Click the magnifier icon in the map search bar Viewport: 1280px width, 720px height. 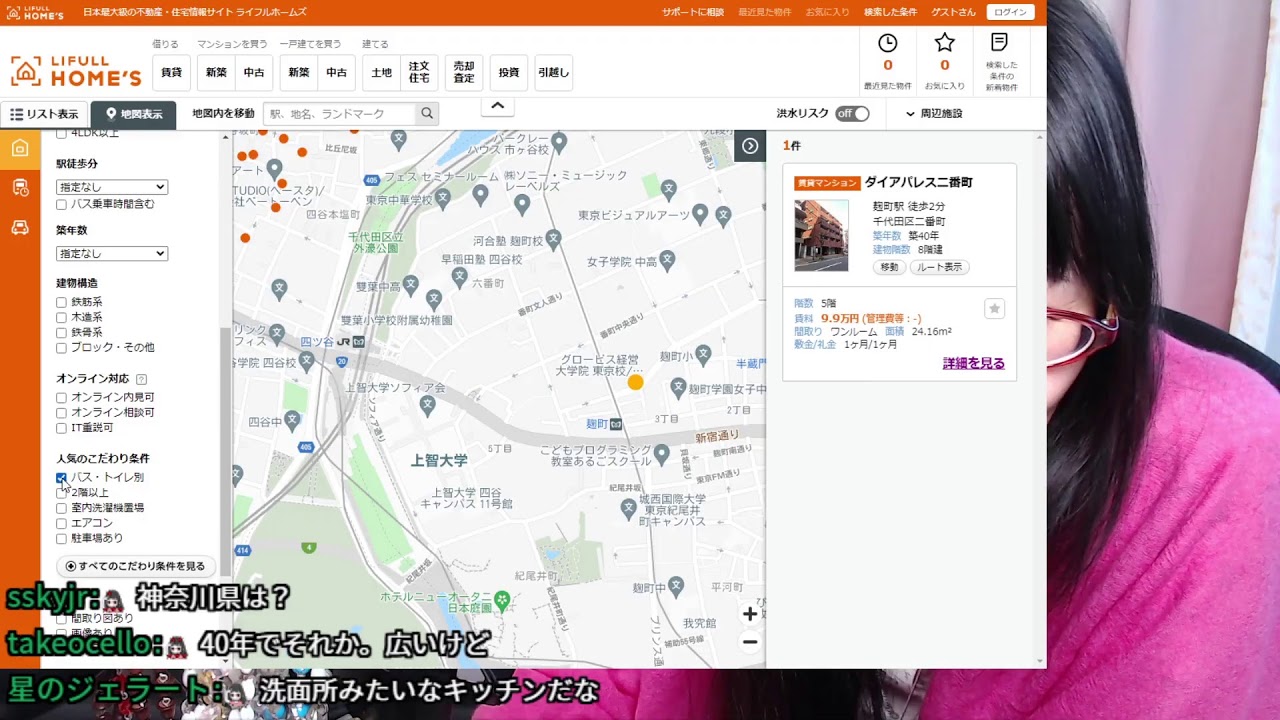[426, 114]
